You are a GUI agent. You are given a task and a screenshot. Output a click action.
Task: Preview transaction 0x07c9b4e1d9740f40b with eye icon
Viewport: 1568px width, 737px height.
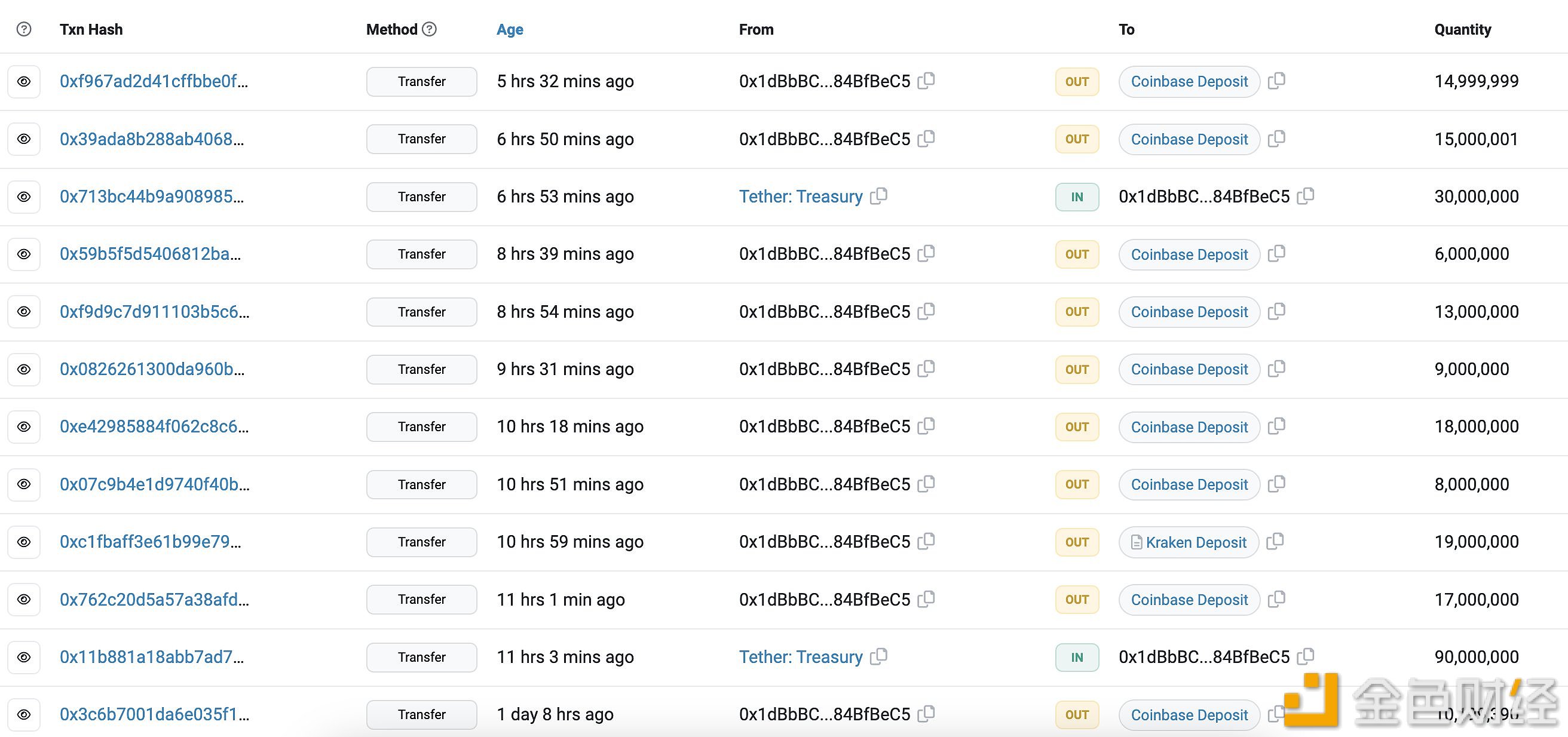24,484
